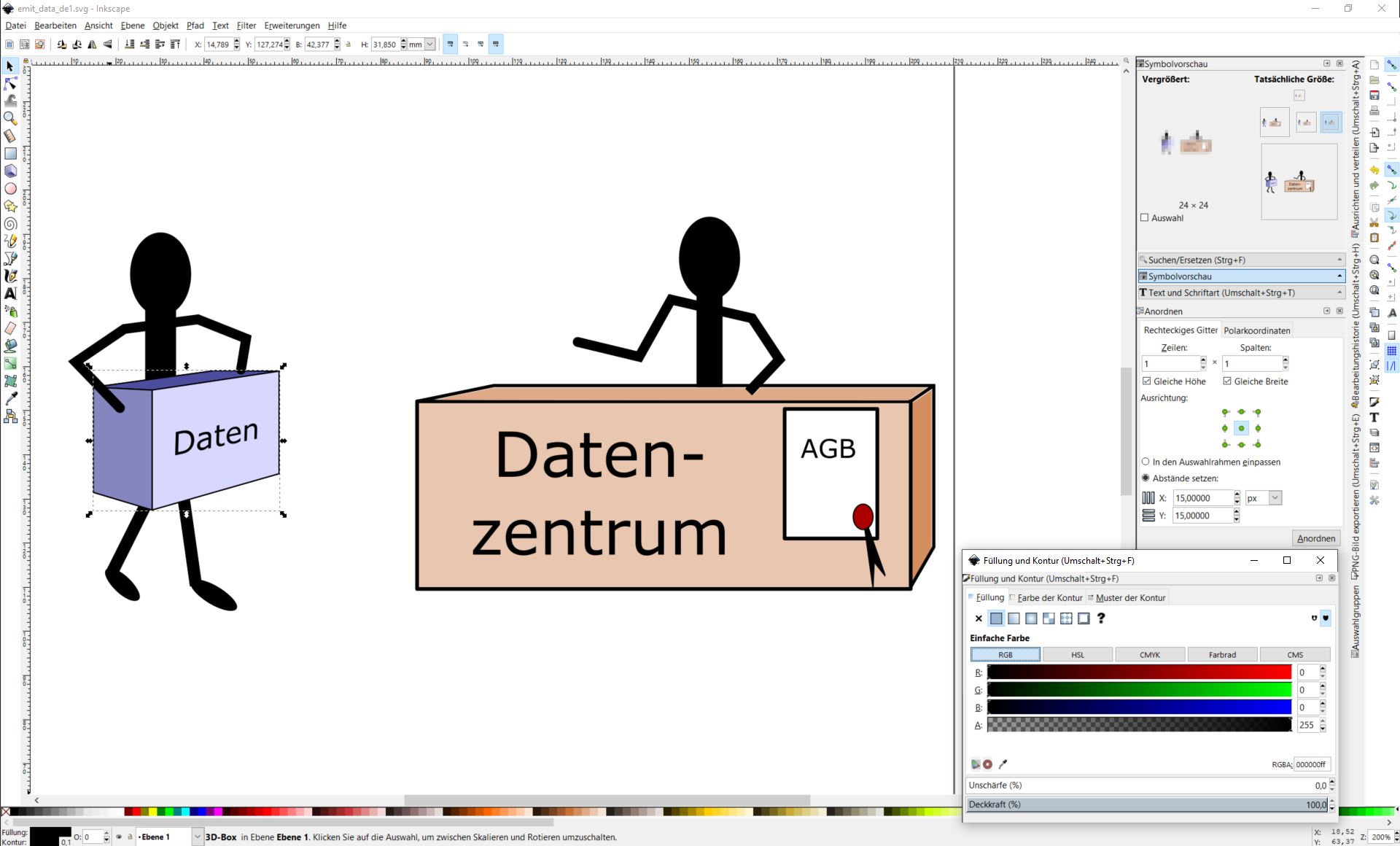This screenshot has width=1400, height=846.
Task: Activate the Zoom magnifier tool
Action: pos(10,118)
